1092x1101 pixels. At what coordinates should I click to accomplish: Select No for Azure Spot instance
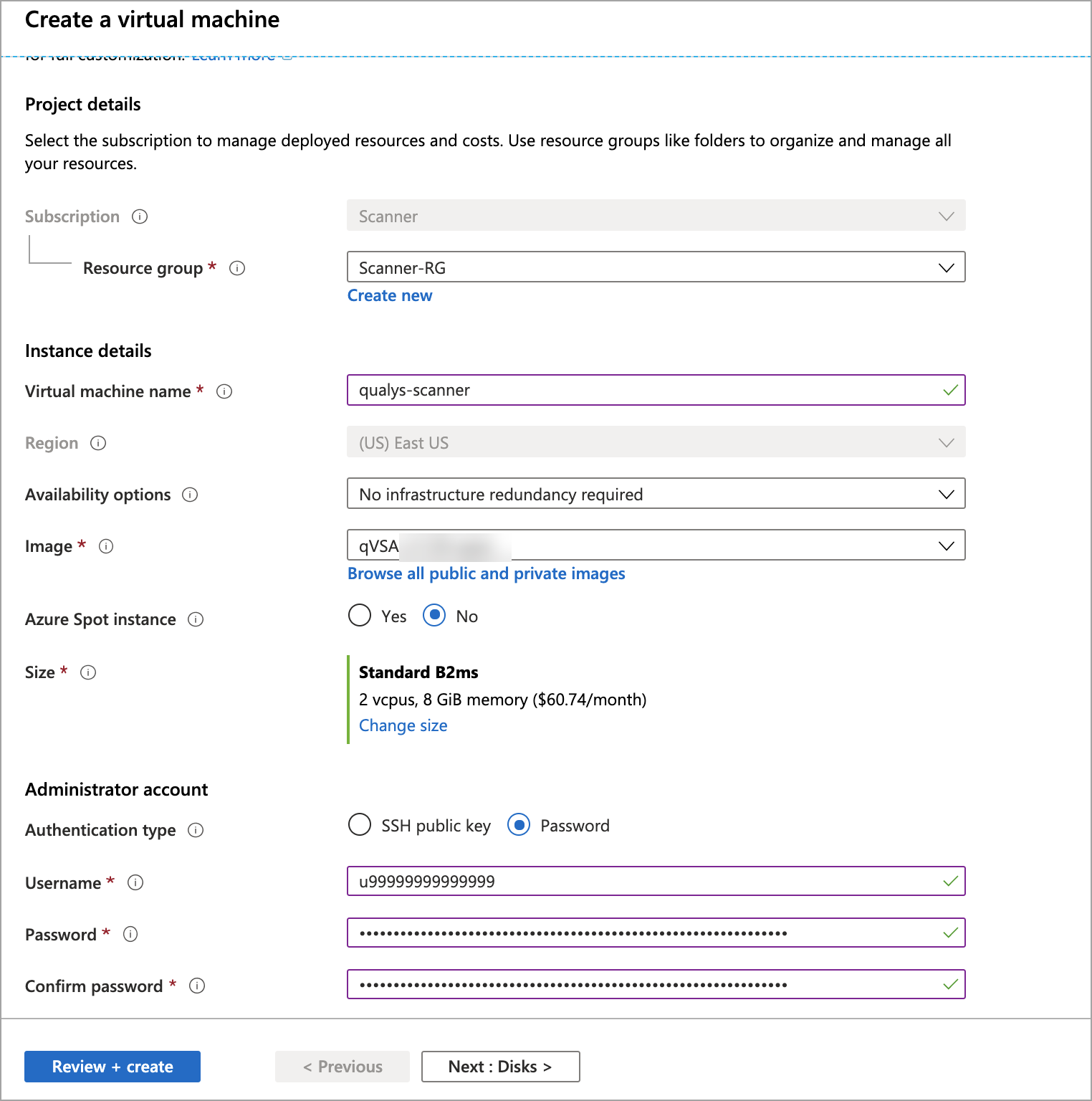[434, 616]
